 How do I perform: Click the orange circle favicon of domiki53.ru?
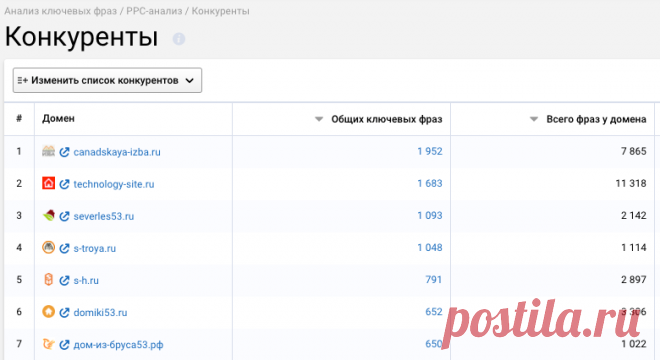click(x=48, y=312)
